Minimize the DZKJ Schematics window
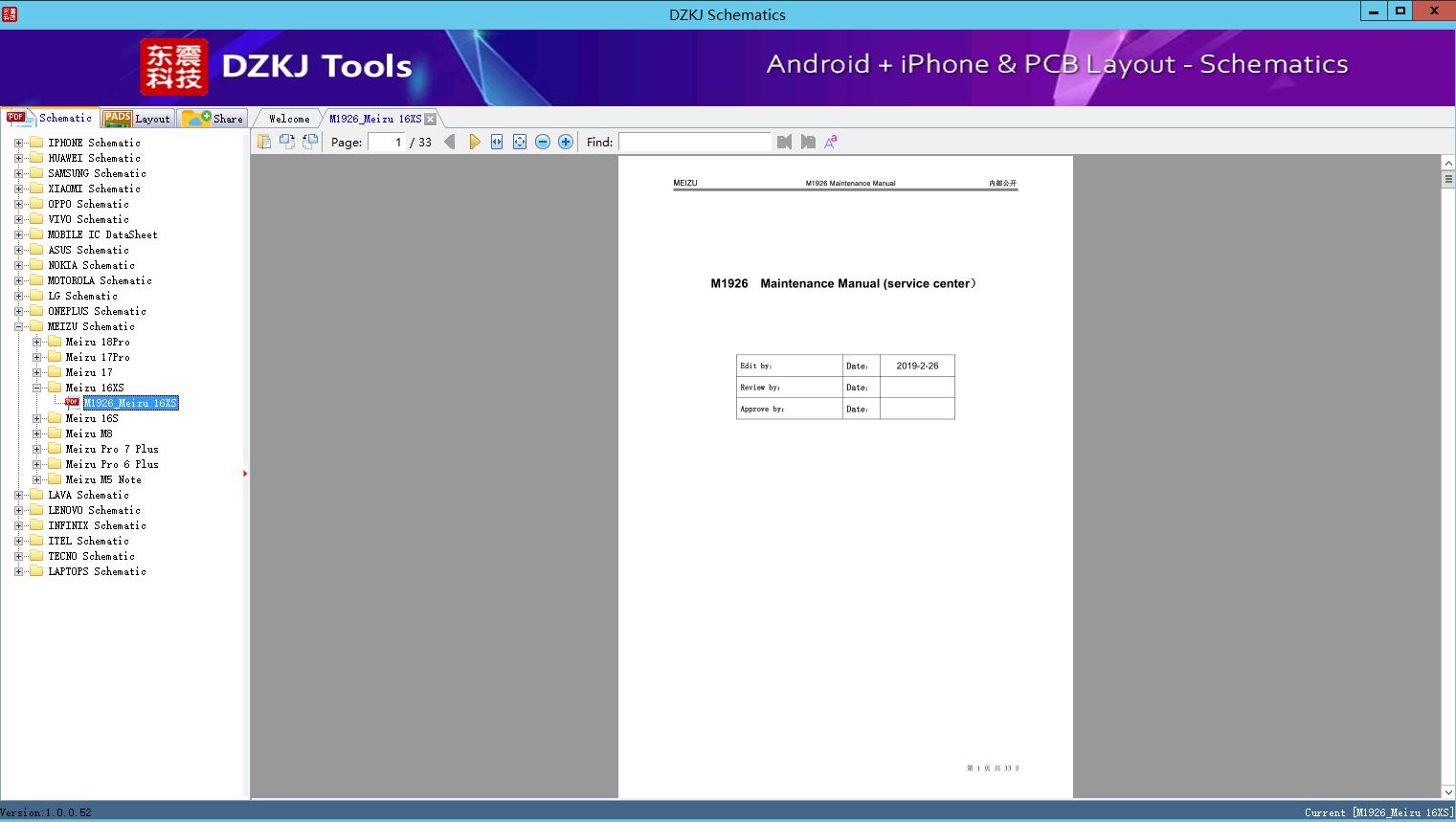Viewport: 1456px width, 822px height. click(x=1374, y=11)
